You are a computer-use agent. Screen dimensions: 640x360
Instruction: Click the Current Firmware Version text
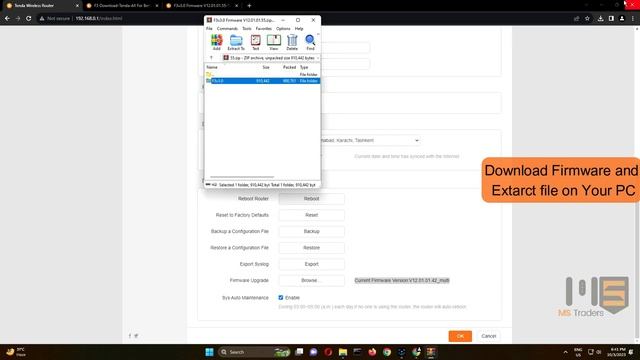point(402,280)
